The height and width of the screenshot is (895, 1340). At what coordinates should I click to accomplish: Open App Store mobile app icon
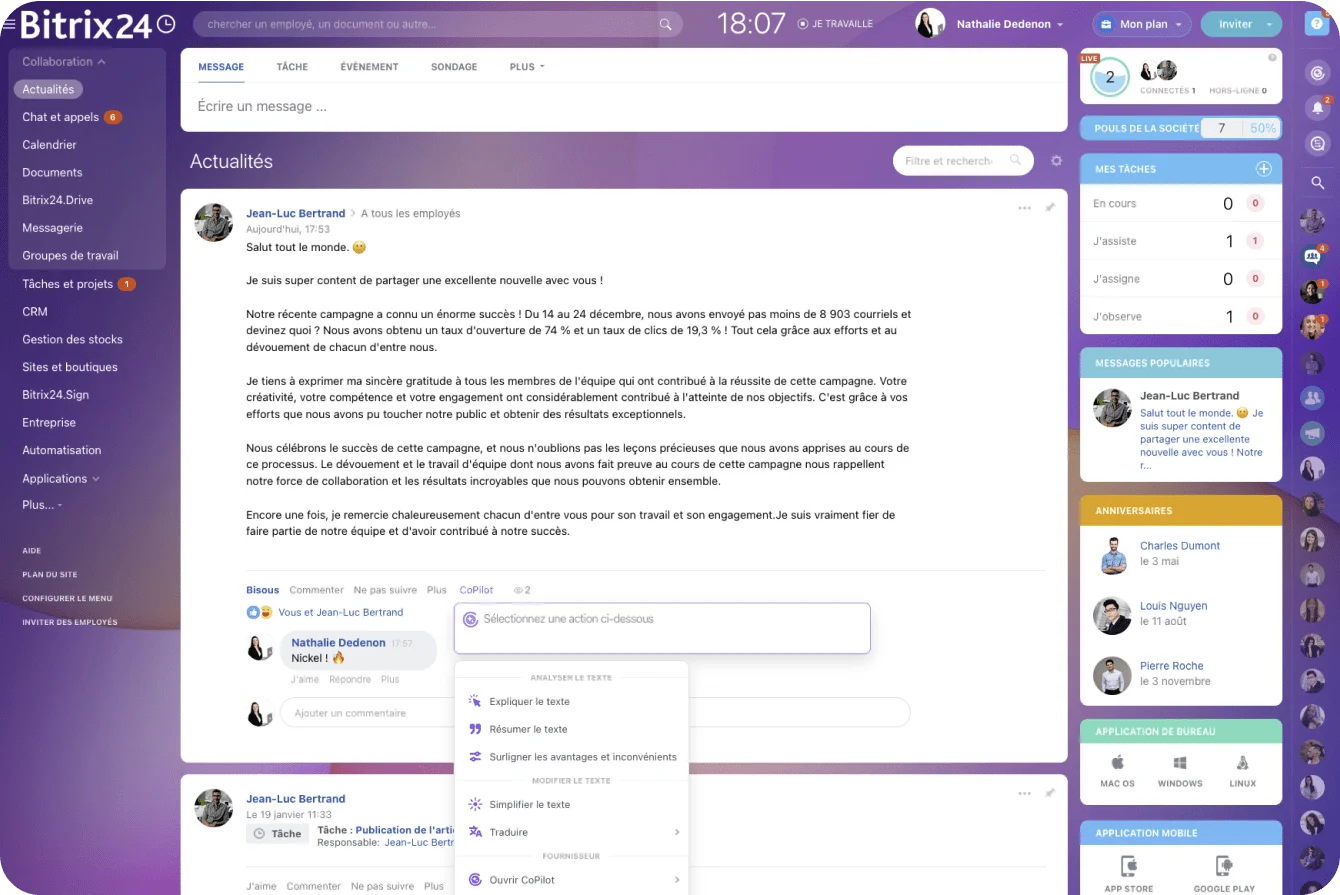pyautogui.click(x=1129, y=866)
